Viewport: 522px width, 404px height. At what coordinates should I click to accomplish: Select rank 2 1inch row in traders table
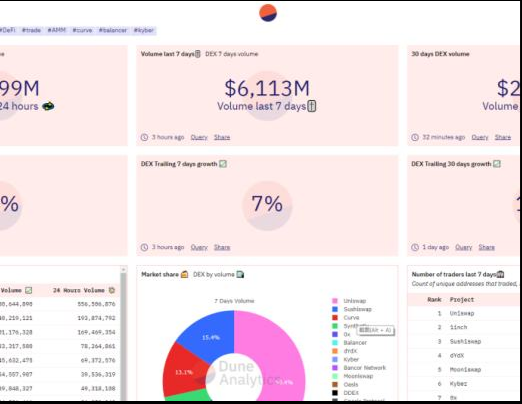click(463, 327)
